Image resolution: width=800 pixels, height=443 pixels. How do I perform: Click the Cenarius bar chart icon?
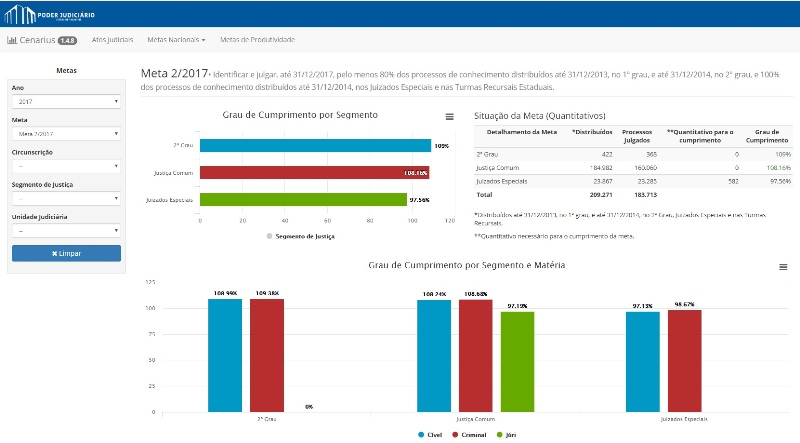[11, 40]
